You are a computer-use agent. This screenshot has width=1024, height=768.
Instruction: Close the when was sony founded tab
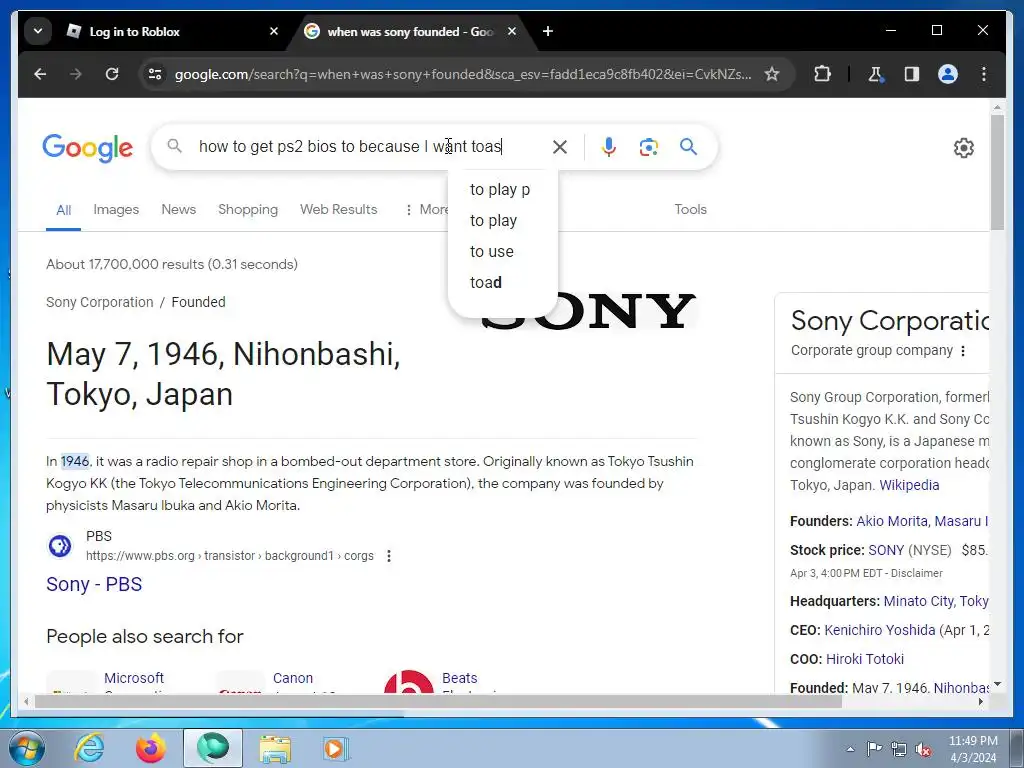pos(512,31)
